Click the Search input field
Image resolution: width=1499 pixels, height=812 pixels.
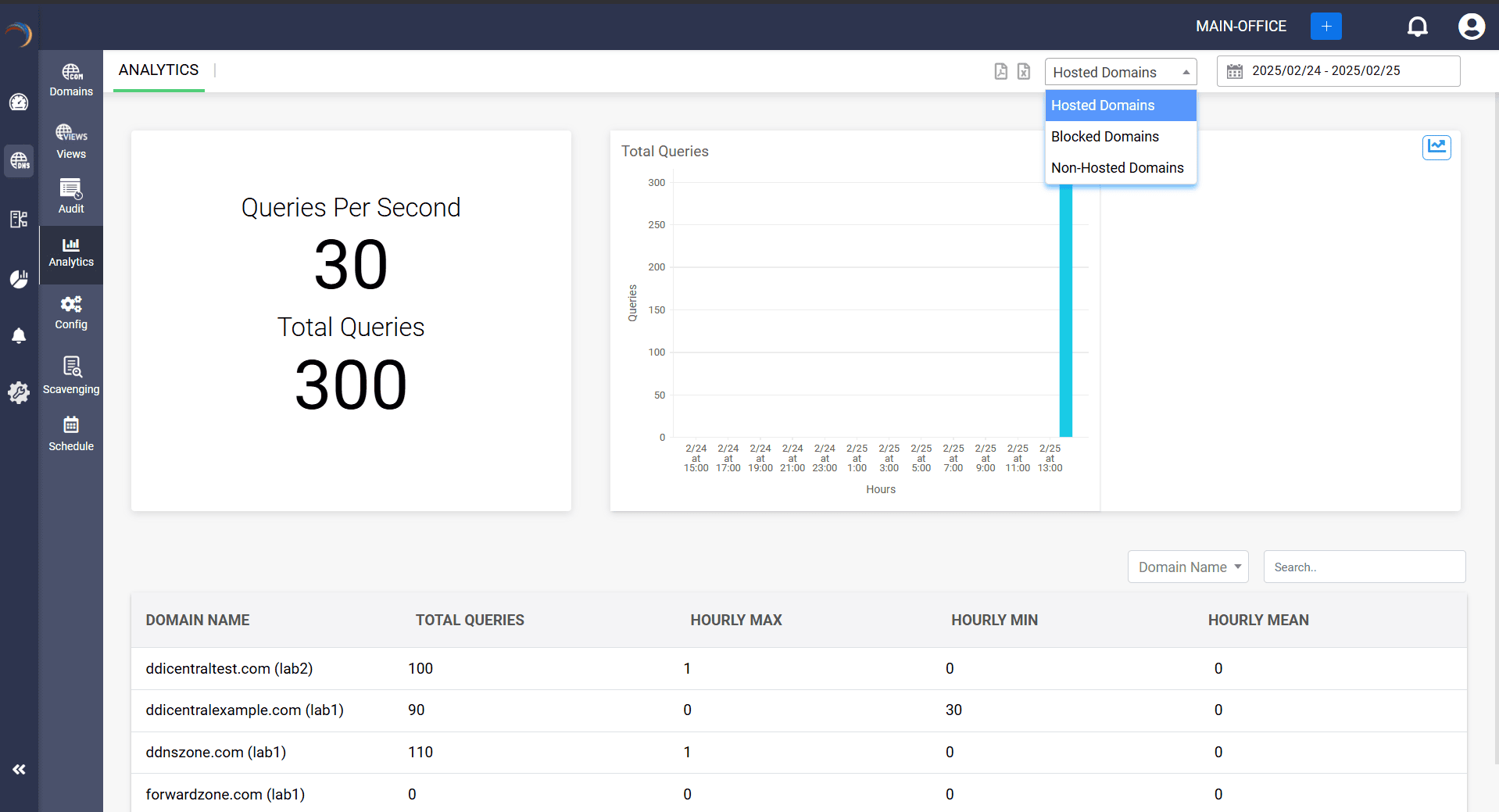tap(1364, 567)
